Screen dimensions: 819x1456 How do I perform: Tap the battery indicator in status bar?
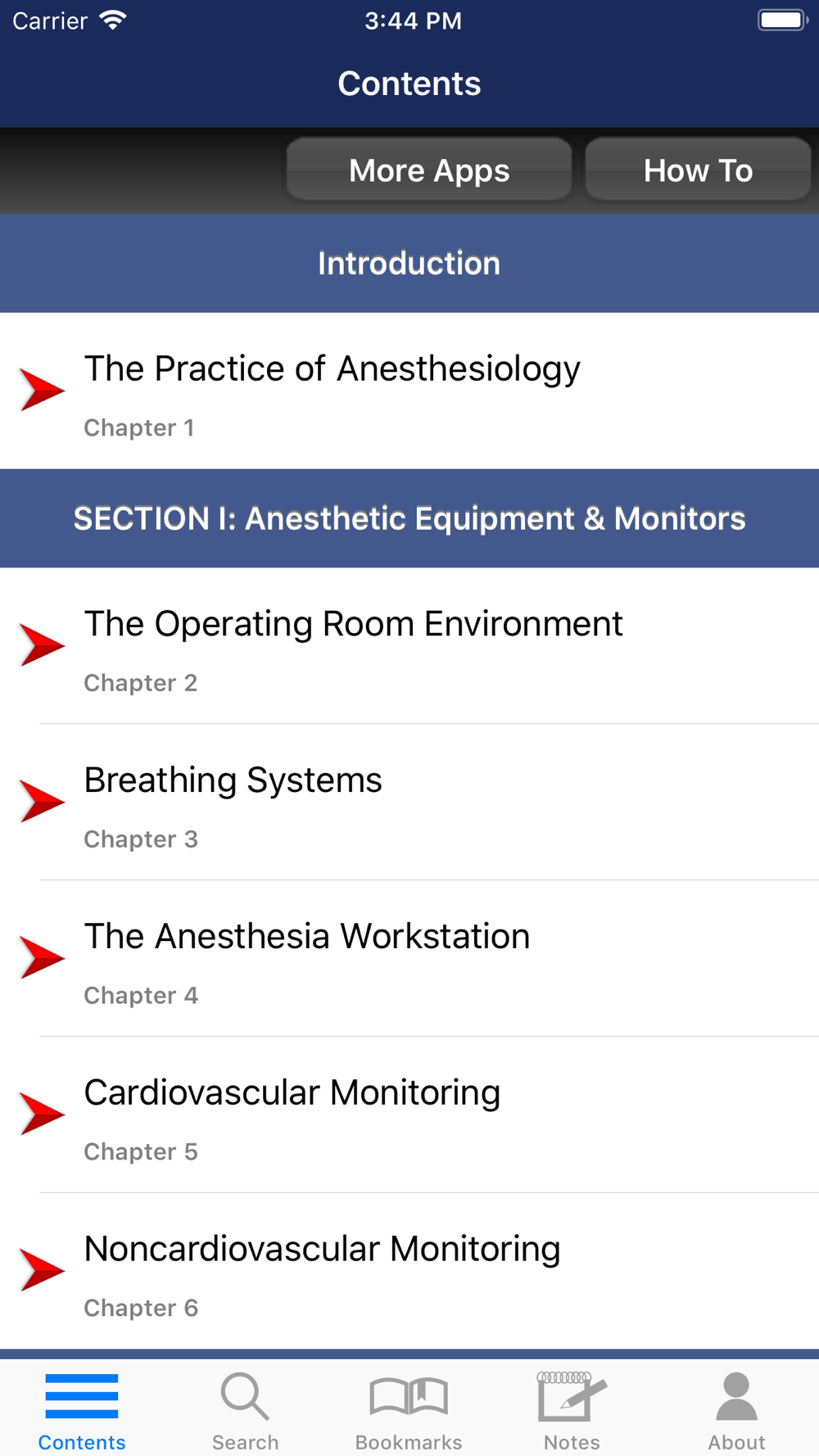point(783,20)
